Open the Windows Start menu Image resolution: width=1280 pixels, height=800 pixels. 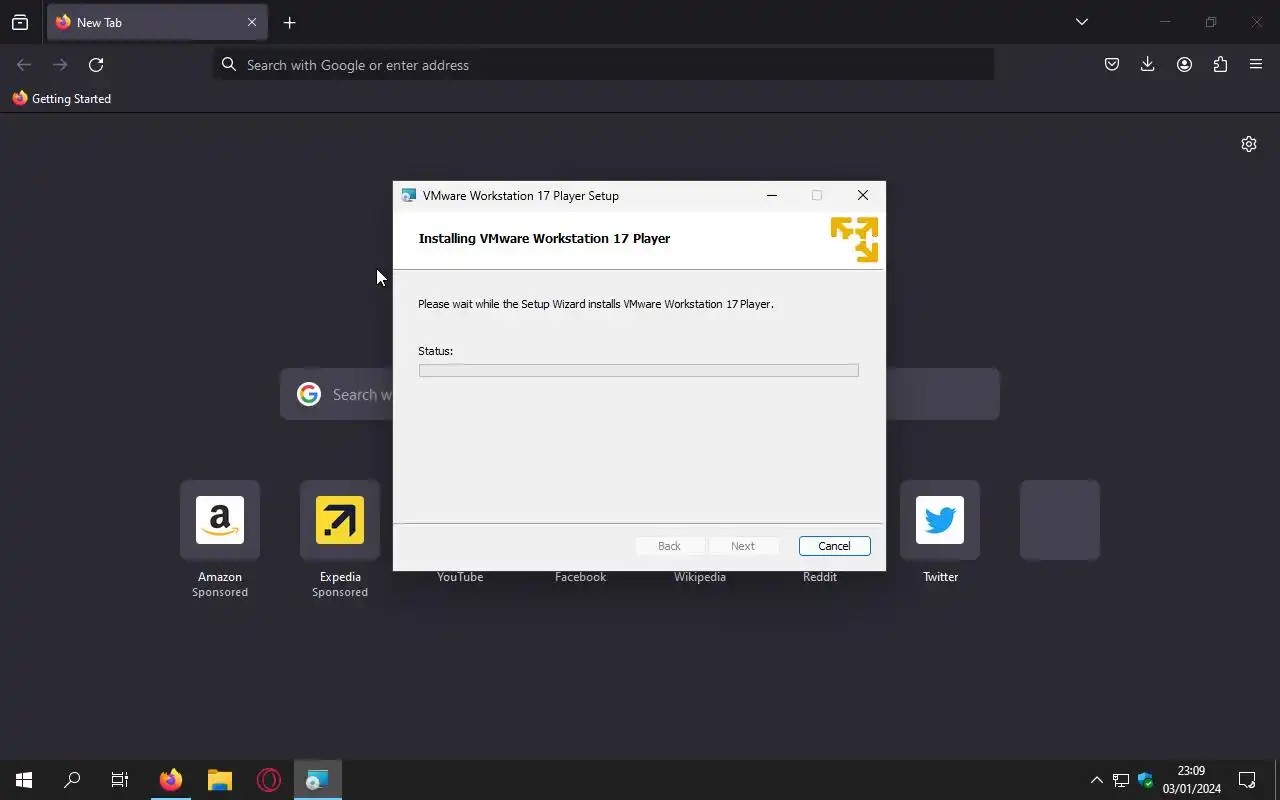24,780
